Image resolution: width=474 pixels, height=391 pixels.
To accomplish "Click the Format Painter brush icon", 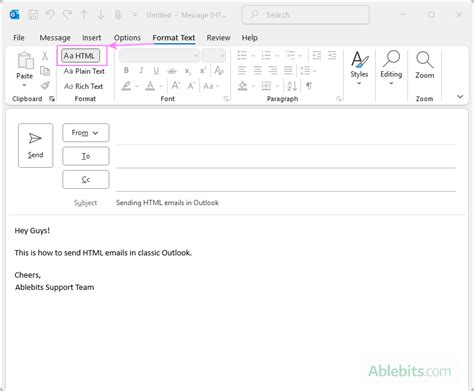I will click(x=45, y=86).
